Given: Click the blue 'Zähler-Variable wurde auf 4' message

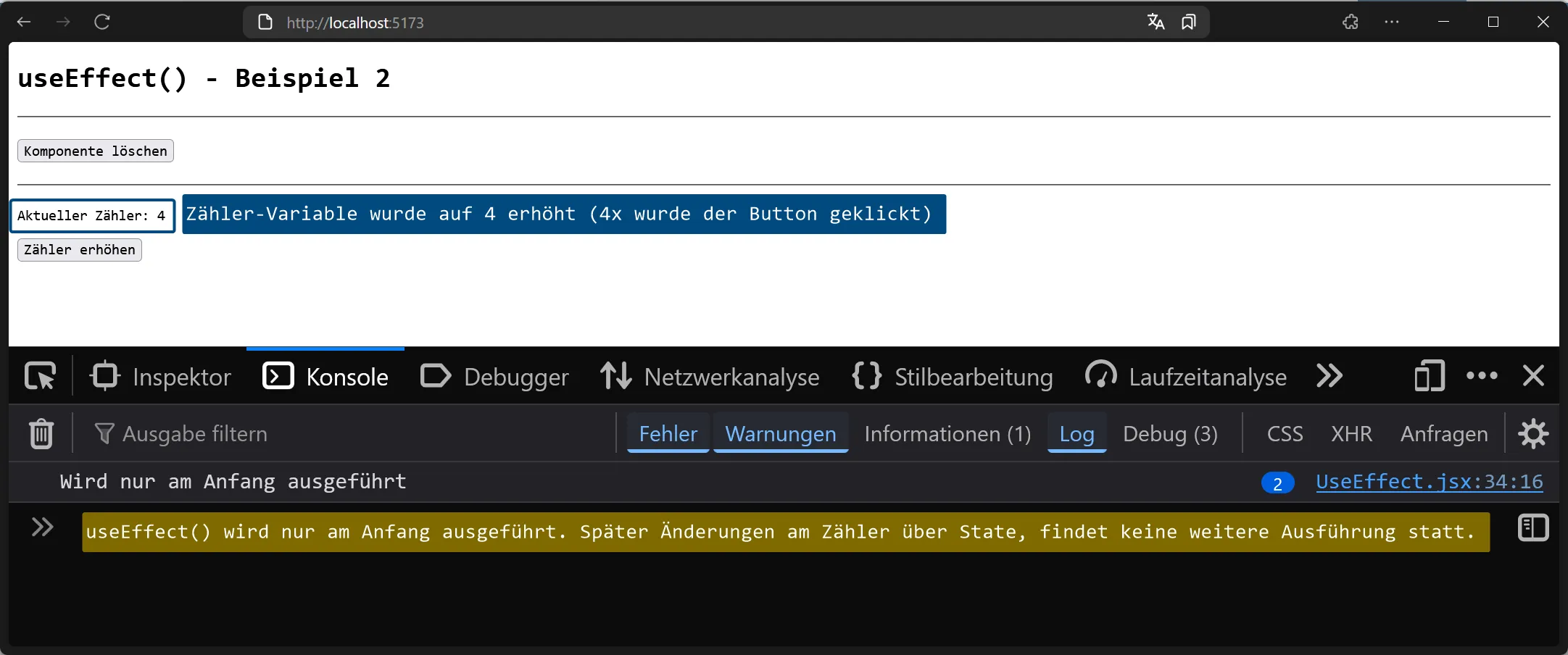Looking at the screenshot, I should (564, 214).
